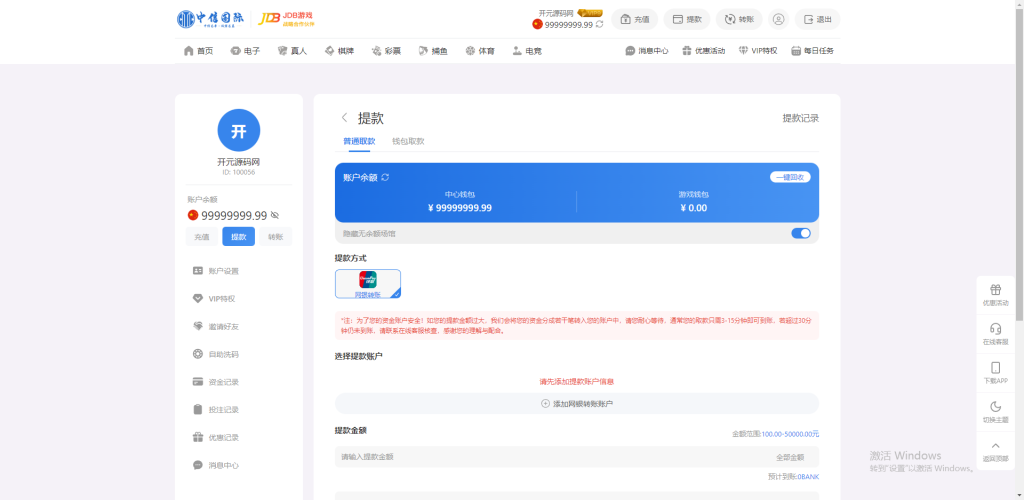Open the 体育 sports menu

point(480,50)
